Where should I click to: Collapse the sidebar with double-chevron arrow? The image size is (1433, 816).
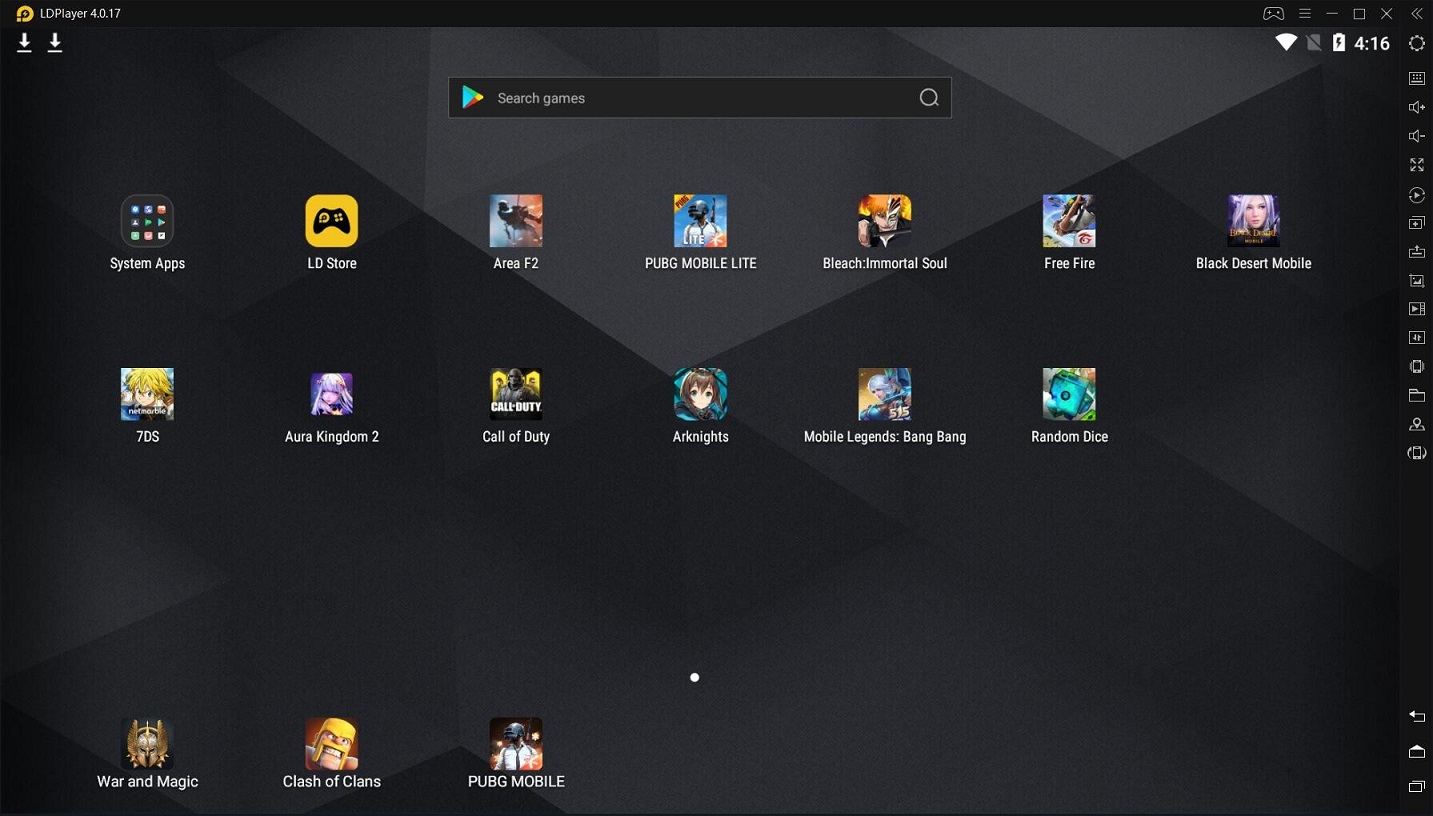point(1416,14)
